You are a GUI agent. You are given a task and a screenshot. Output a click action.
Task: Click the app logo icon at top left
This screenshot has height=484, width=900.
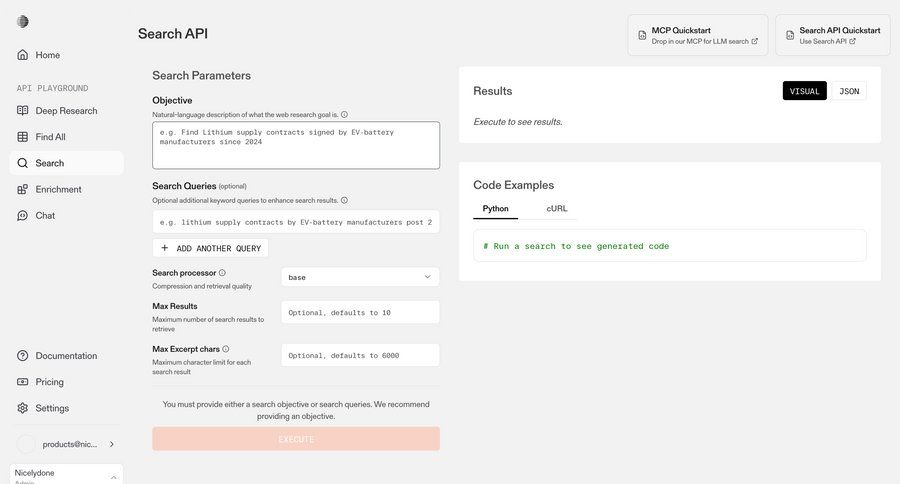23,22
